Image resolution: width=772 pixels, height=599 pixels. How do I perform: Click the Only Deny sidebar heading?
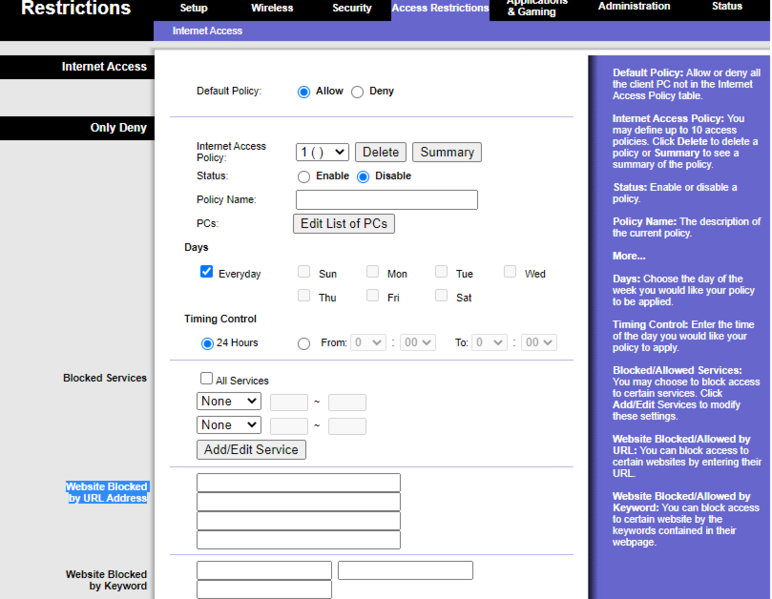118,128
